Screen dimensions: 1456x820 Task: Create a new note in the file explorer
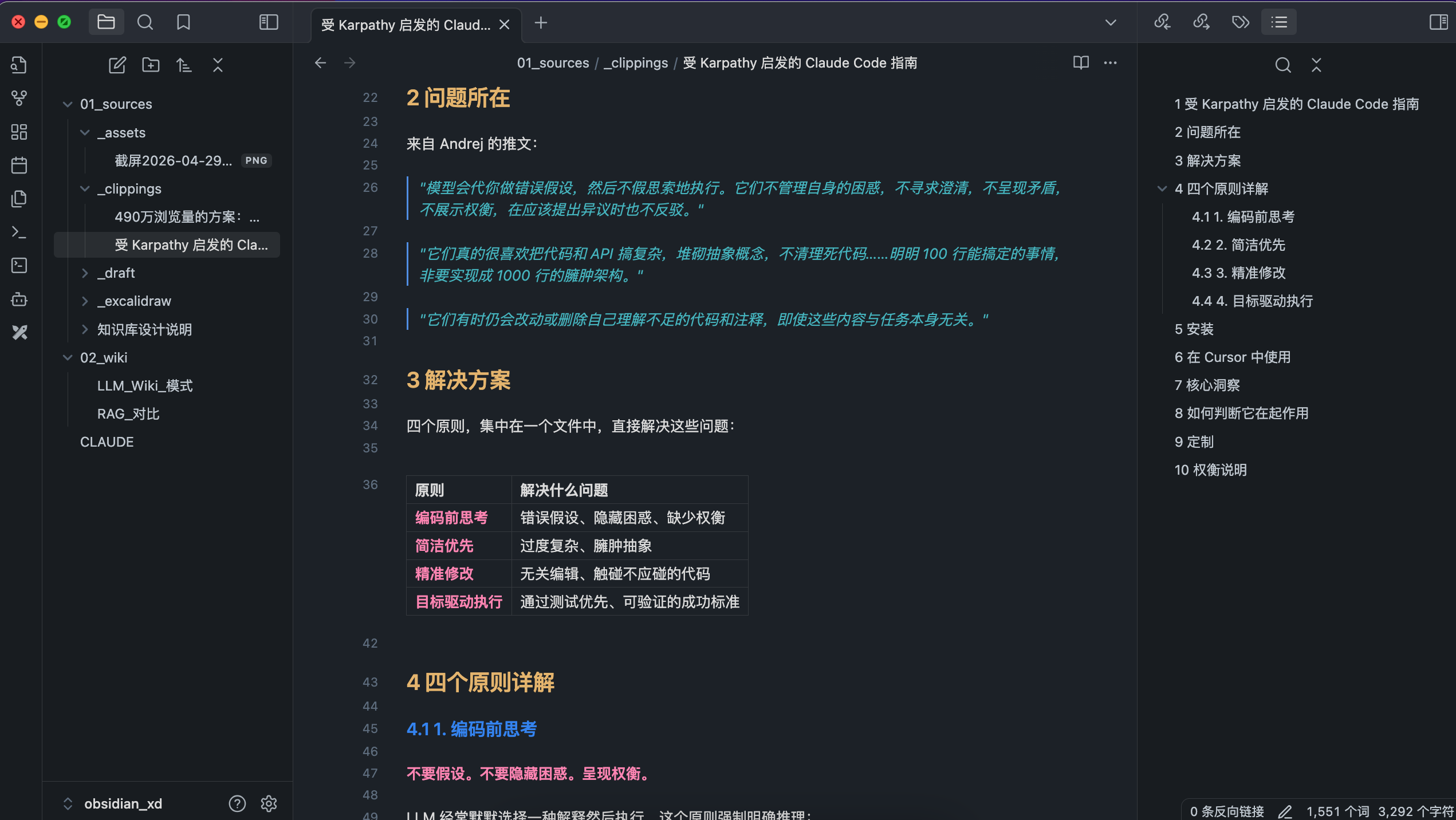point(117,65)
